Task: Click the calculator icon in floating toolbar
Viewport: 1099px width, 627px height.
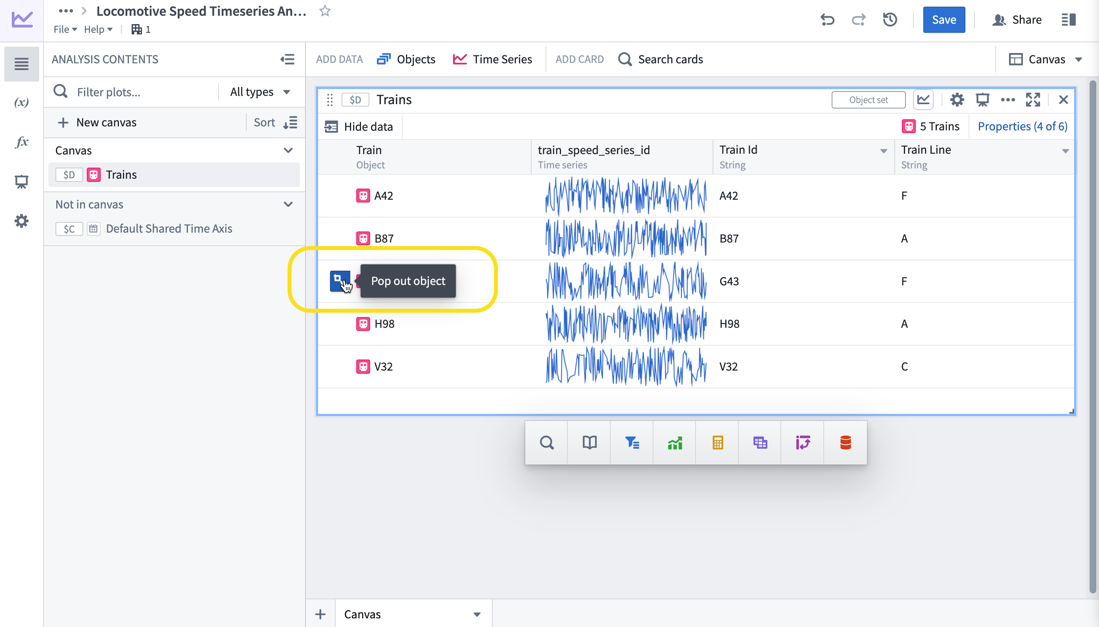Action: tap(718, 443)
